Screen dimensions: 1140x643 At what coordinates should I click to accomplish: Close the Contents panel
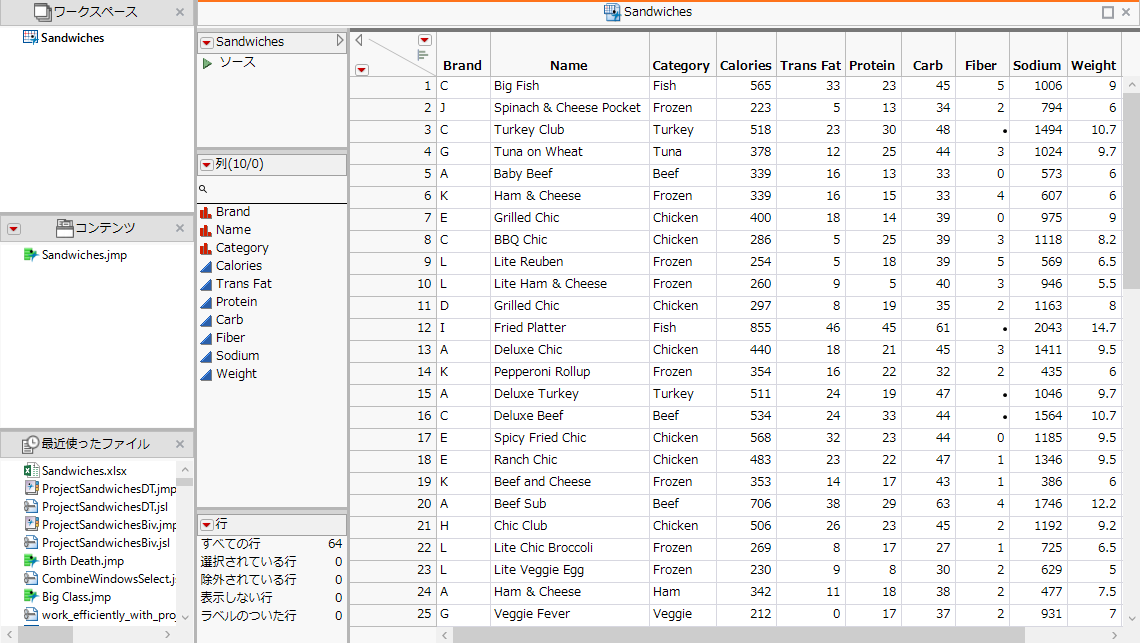(180, 228)
